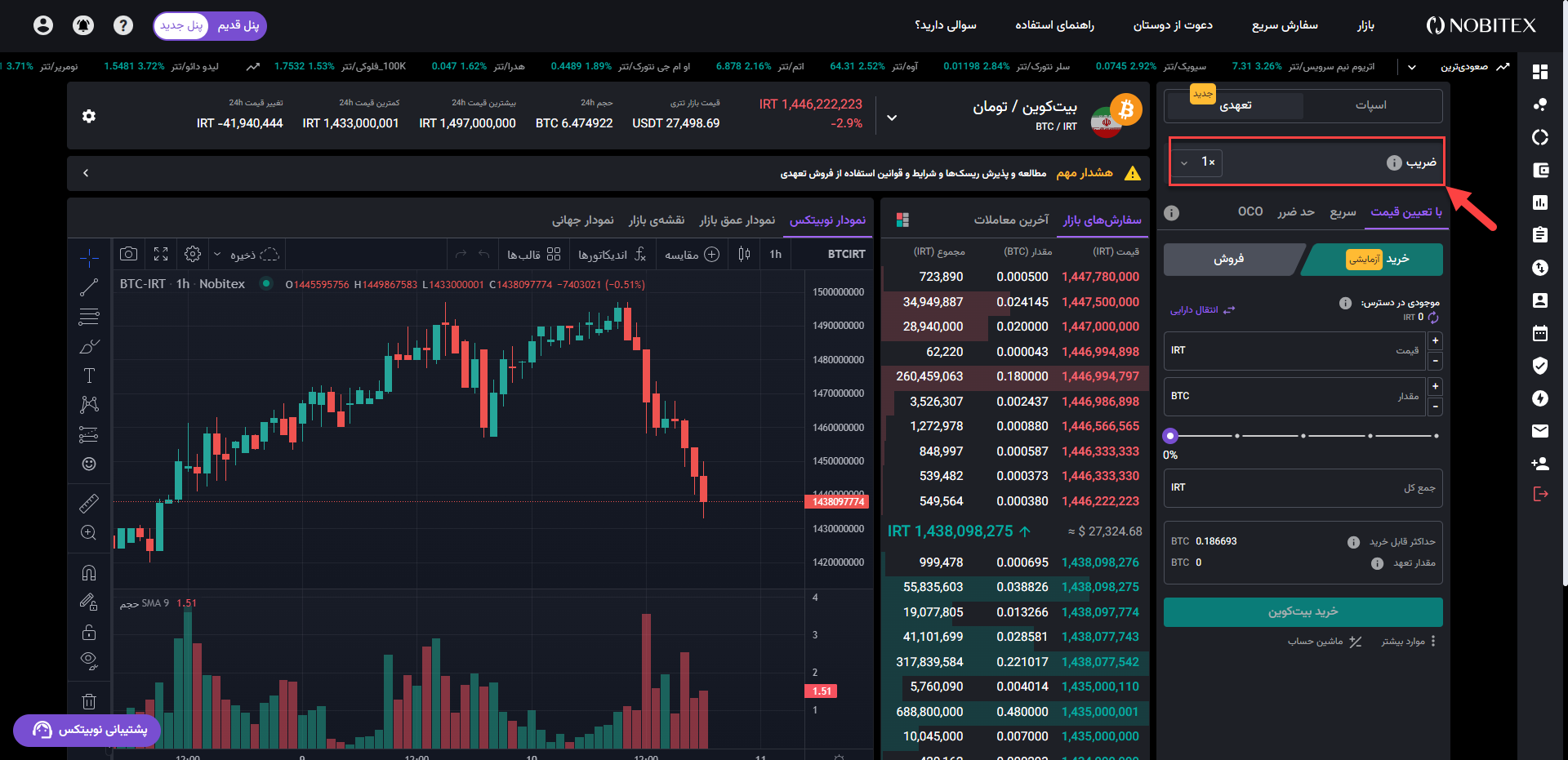Expand the Bitcoin/Toman market pair selector
1568x760 pixels.
pos(892,118)
